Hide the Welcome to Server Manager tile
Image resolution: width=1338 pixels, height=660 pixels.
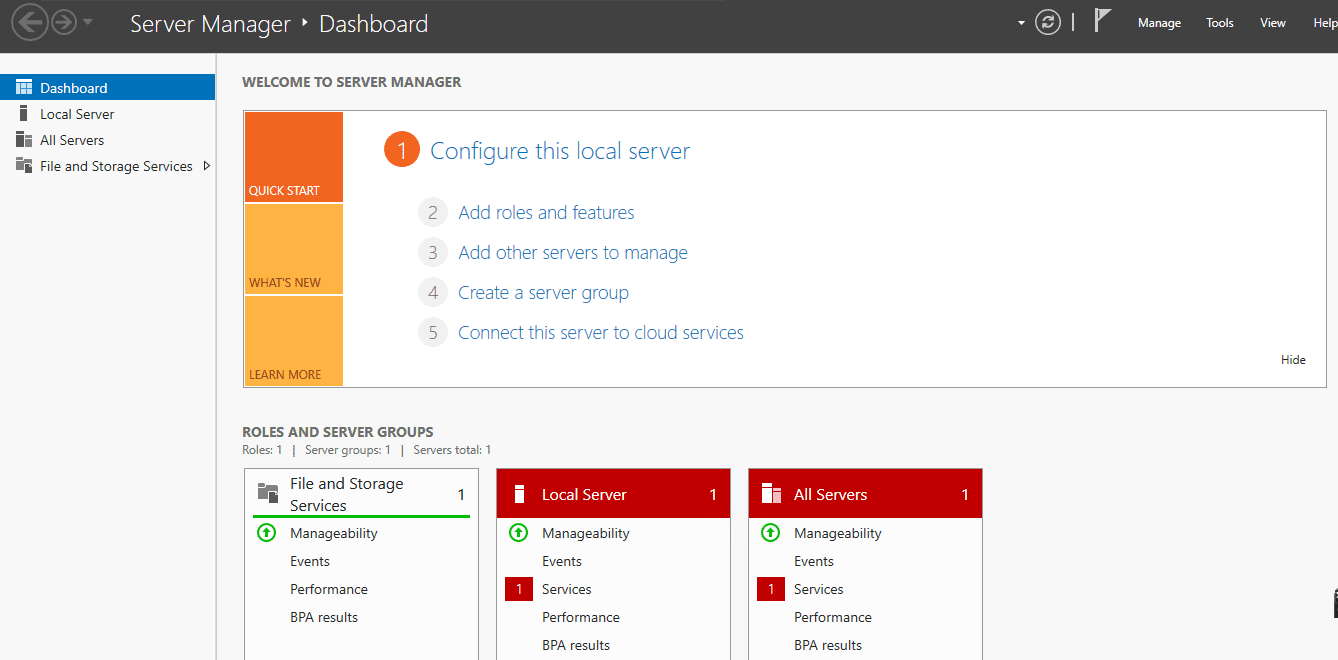point(1292,359)
